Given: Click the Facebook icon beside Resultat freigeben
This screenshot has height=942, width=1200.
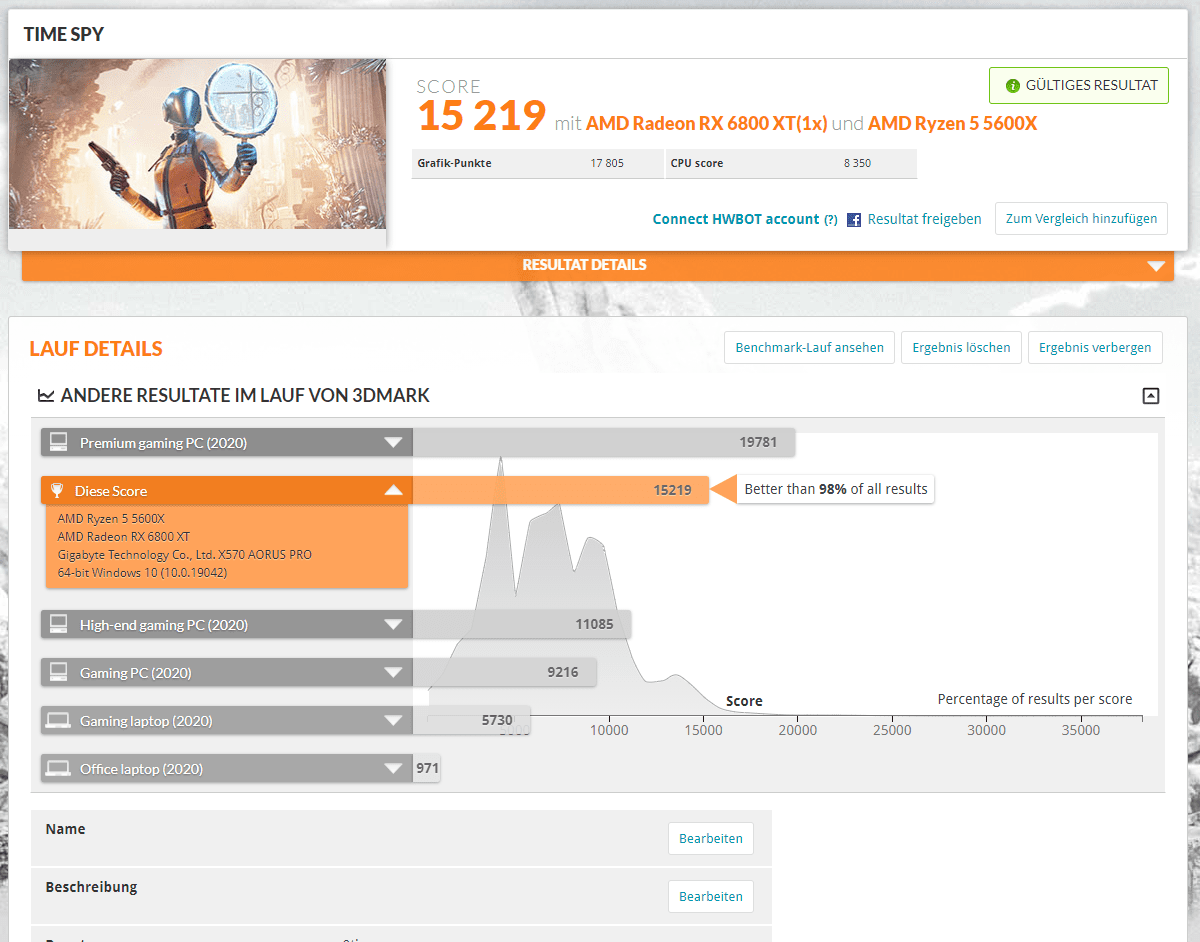Looking at the screenshot, I should click(x=854, y=220).
